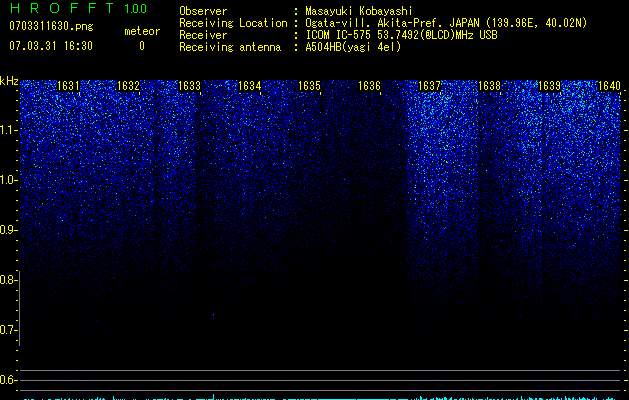Click time marker 1636
629x400 pixels.
click(369, 85)
